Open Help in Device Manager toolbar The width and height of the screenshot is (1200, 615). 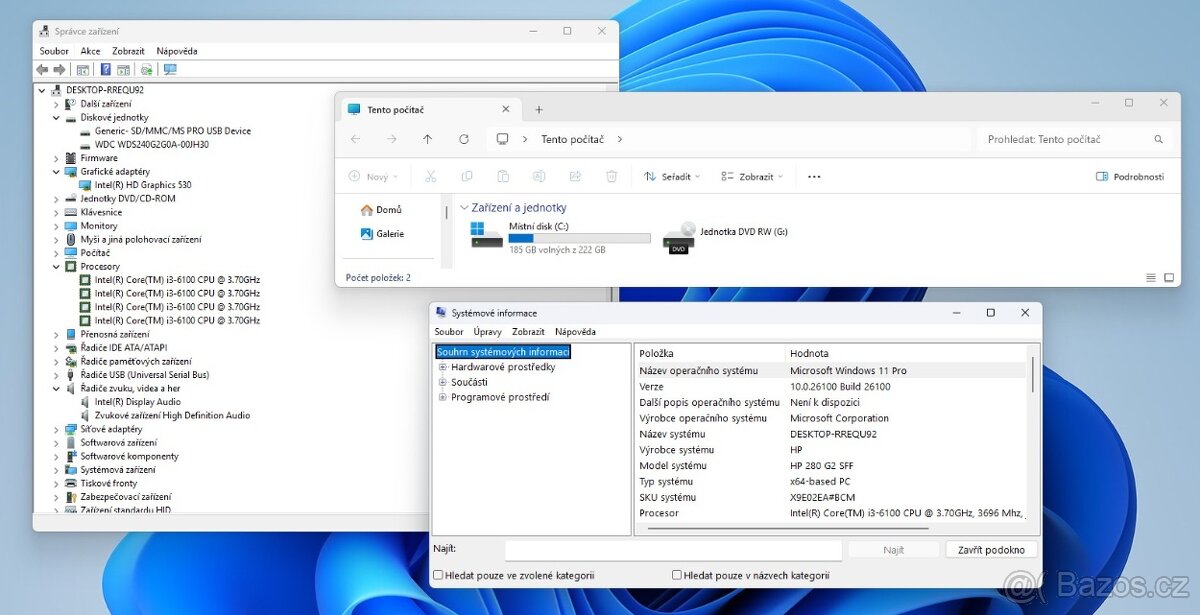106,69
